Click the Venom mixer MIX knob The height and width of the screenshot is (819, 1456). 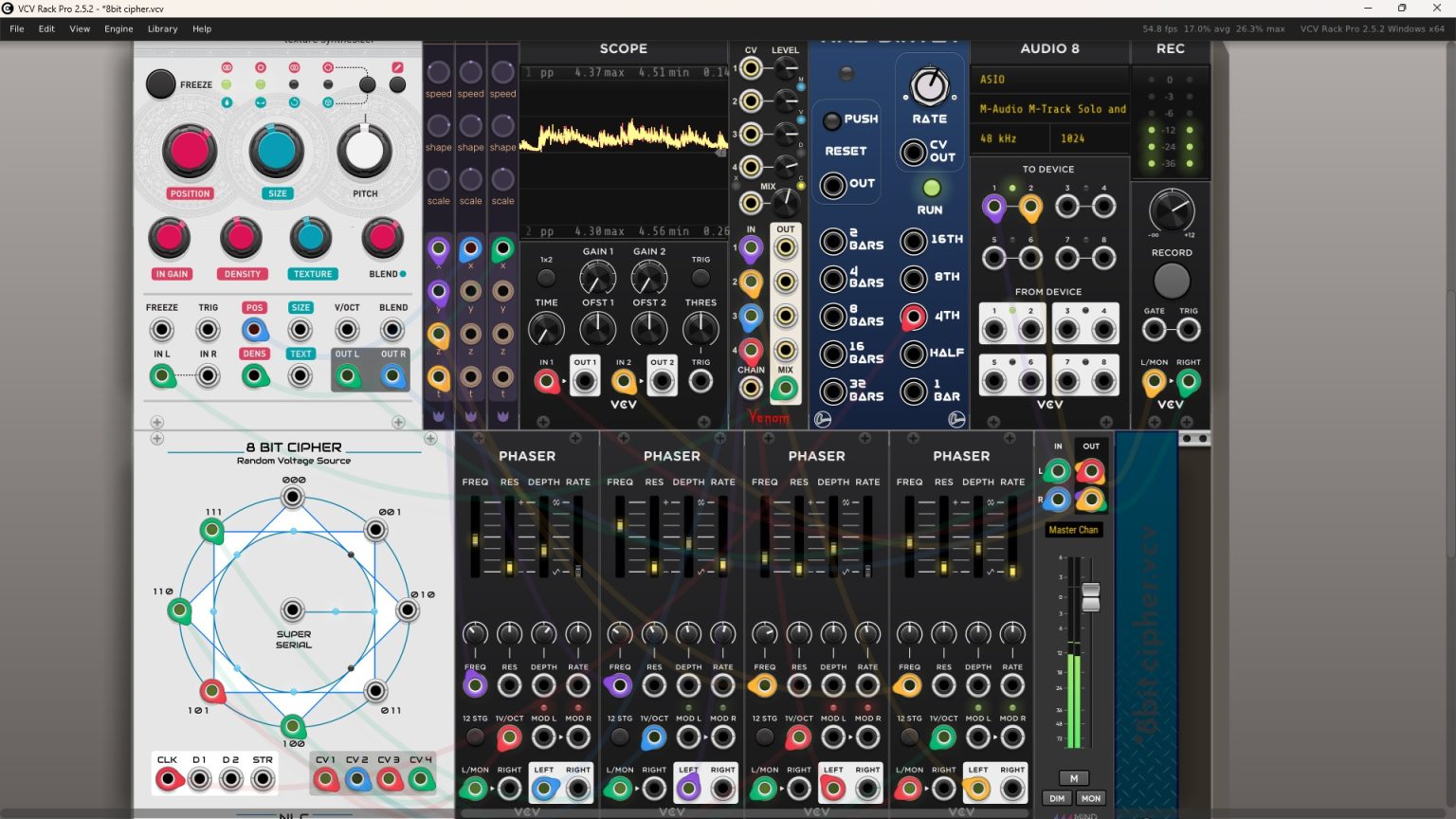tap(786, 202)
